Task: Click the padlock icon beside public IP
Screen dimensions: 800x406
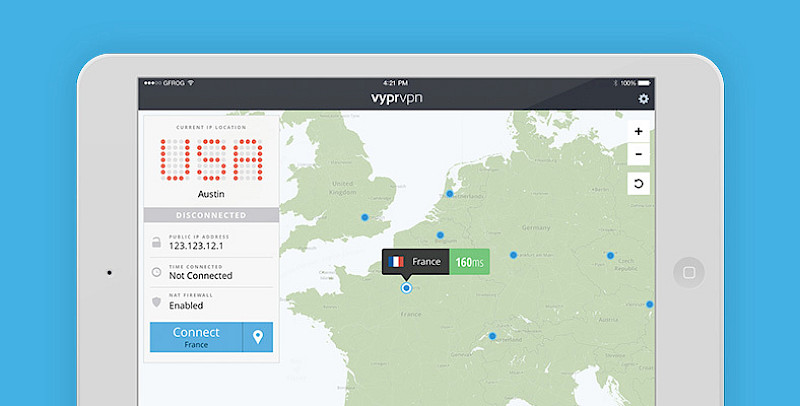Action: pos(157,242)
